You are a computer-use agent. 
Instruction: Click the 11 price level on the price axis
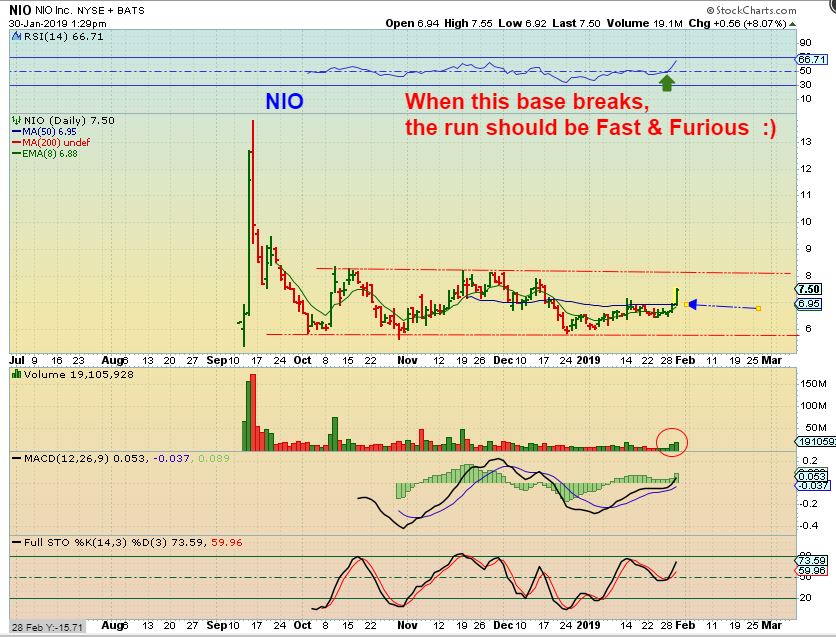pyautogui.click(x=806, y=195)
